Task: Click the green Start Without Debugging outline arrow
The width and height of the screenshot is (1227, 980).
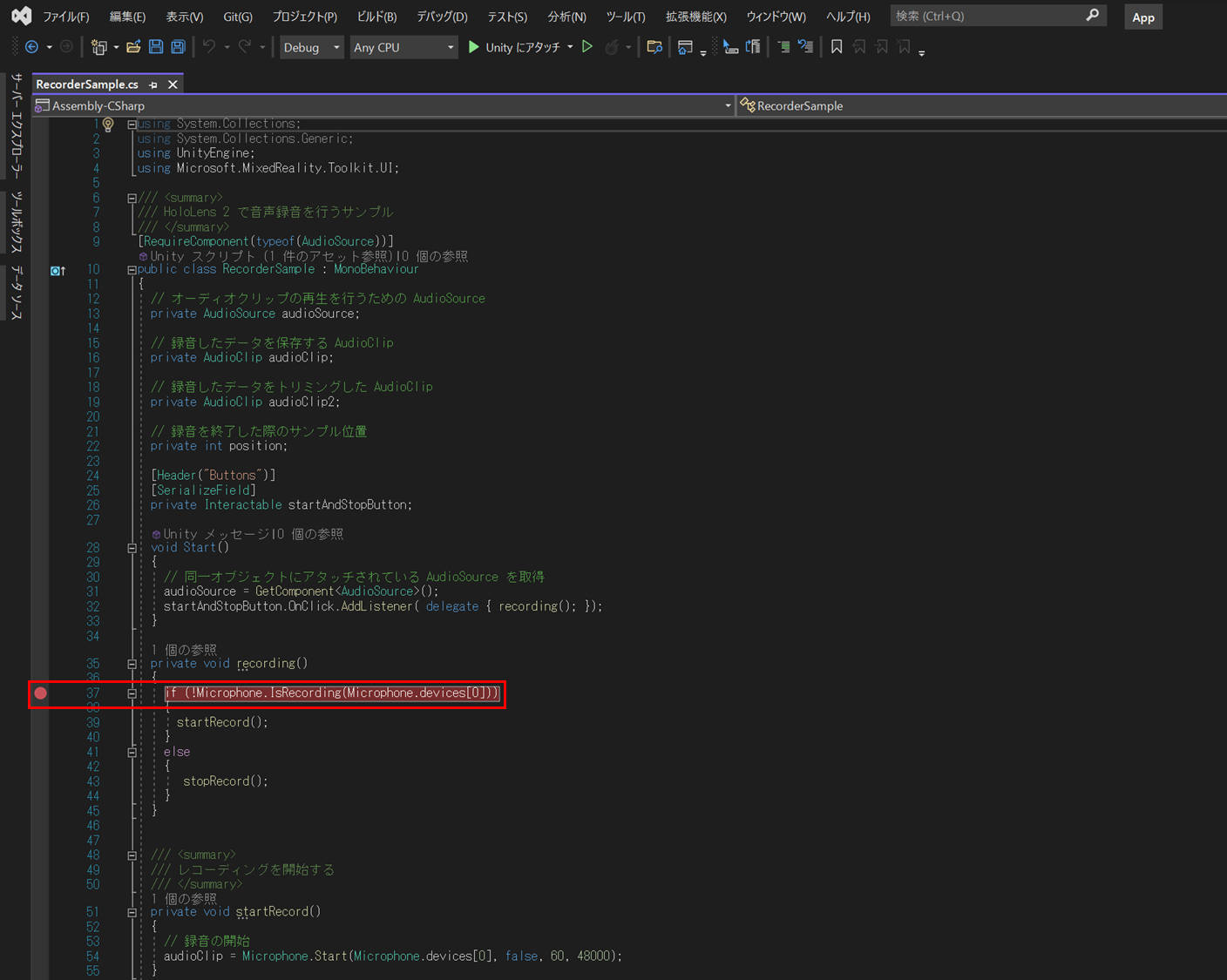Action: point(587,47)
